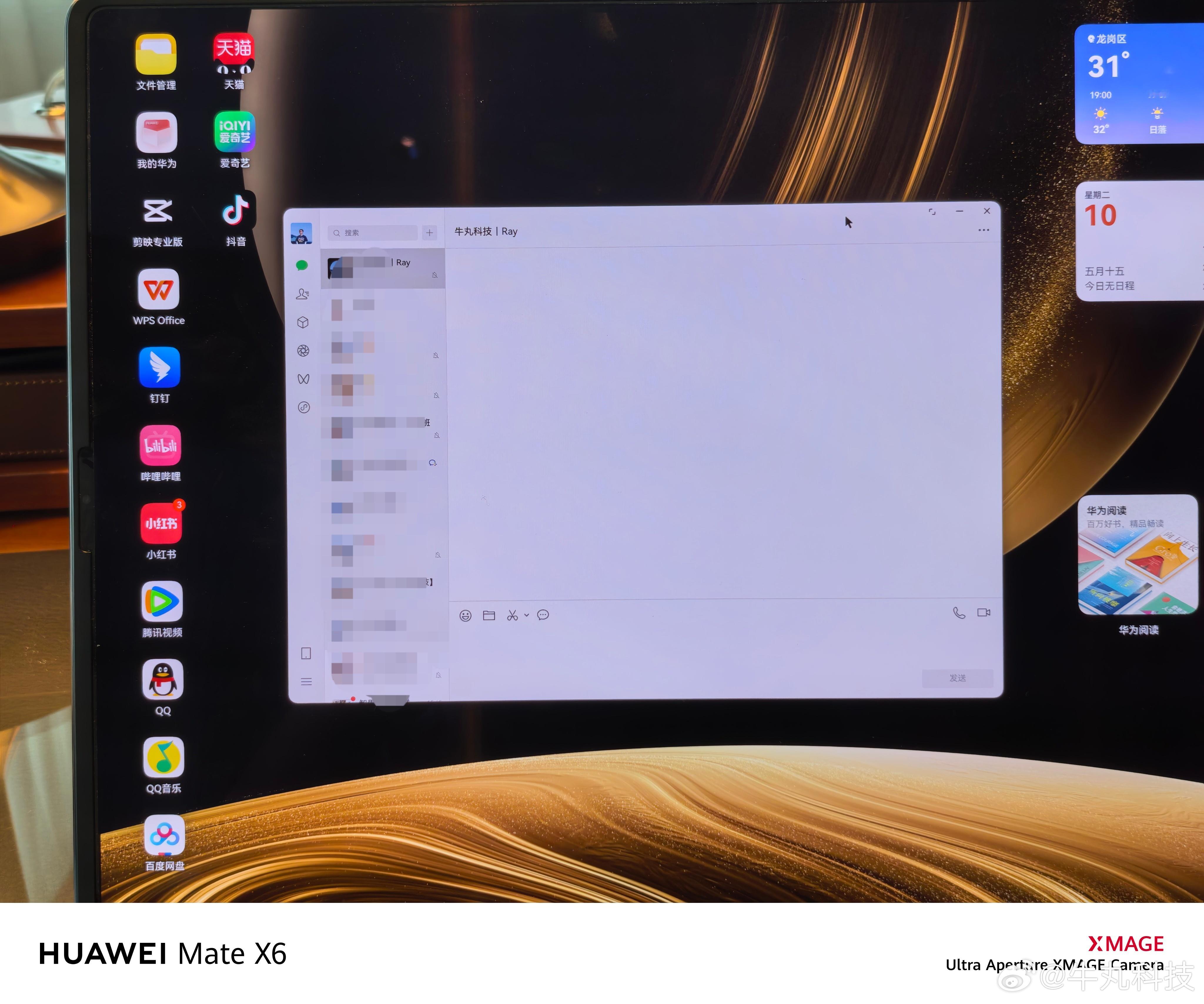Click the scissors screenshot tool

click(513, 615)
